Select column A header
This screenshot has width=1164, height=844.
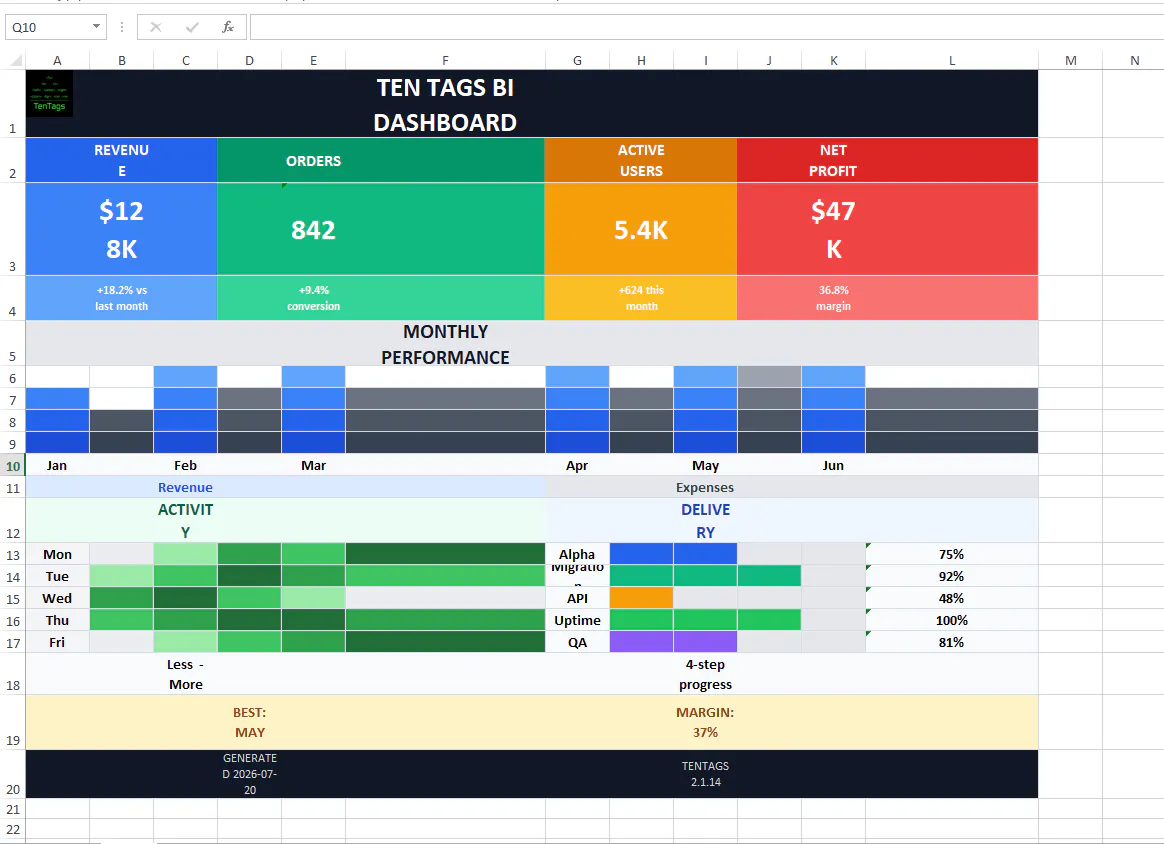pyautogui.click(x=57, y=60)
